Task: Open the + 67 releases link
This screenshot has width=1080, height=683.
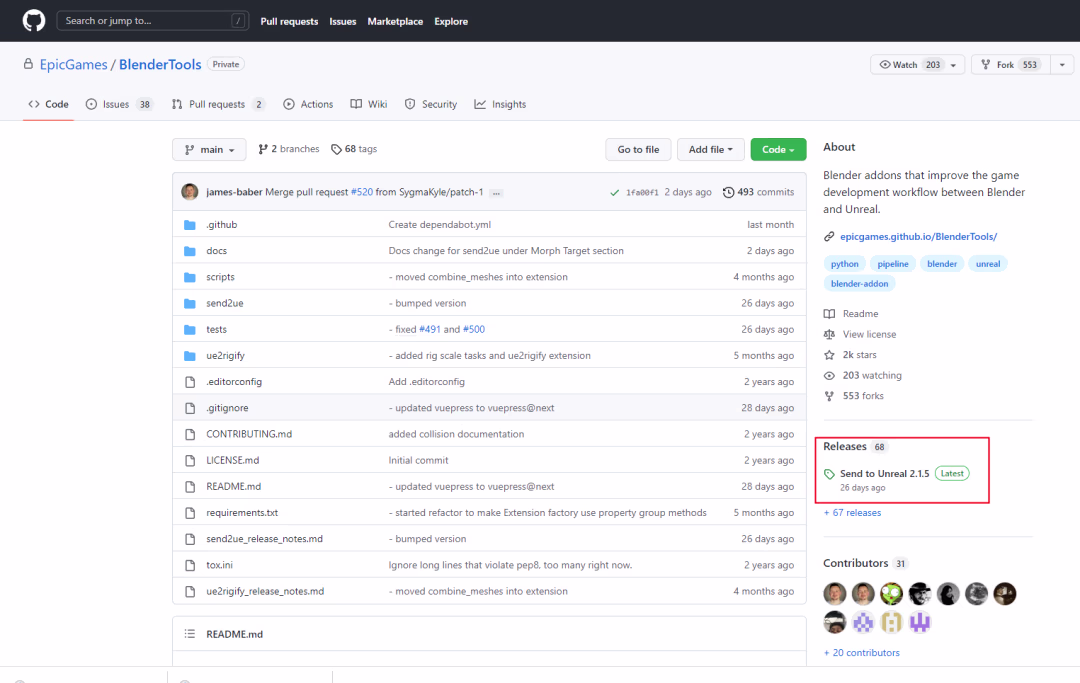Action: point(853,513)
